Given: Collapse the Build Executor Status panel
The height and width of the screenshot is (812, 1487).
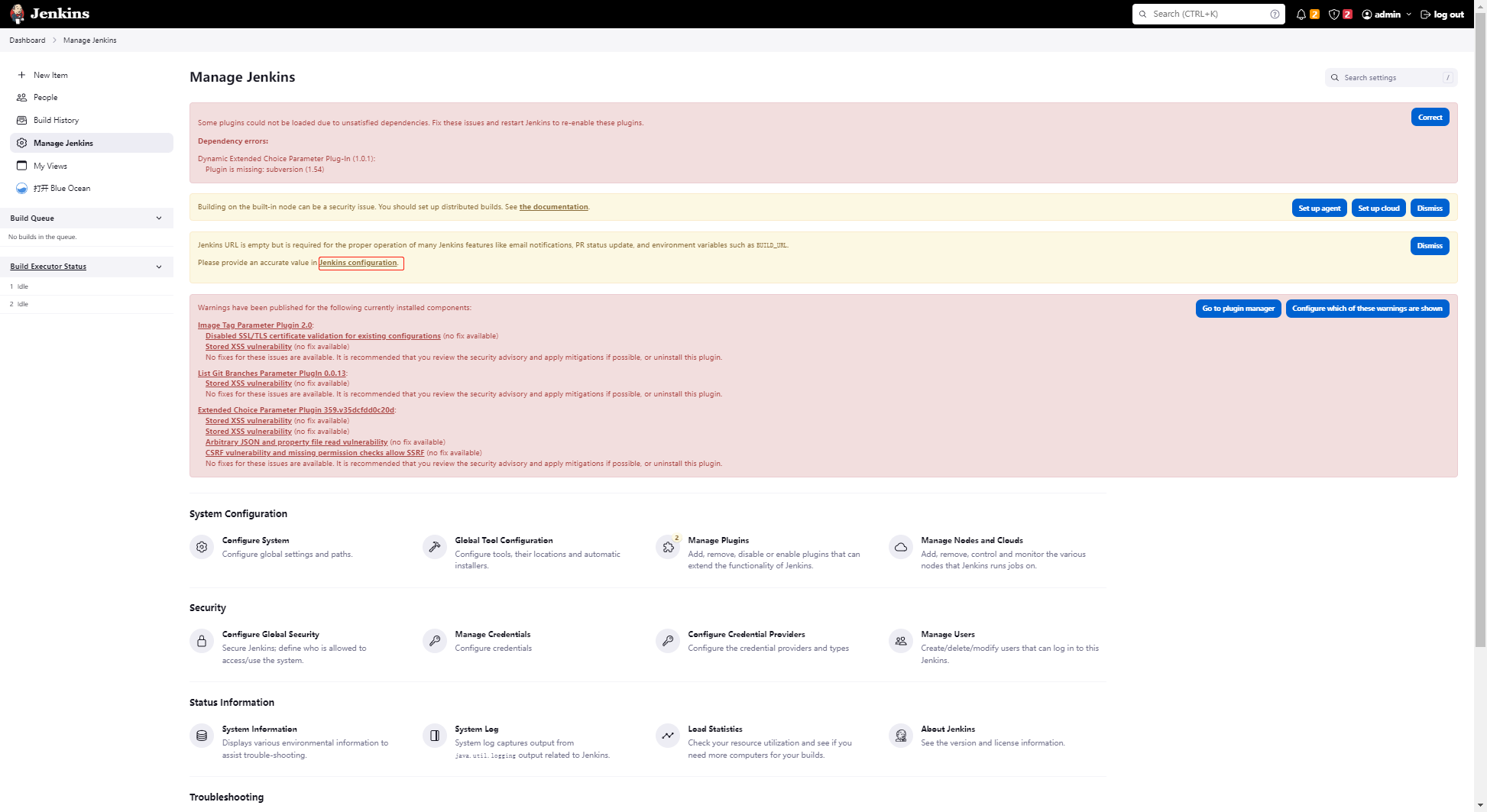Looking at the screenshot, I should (x=159, y=267).
